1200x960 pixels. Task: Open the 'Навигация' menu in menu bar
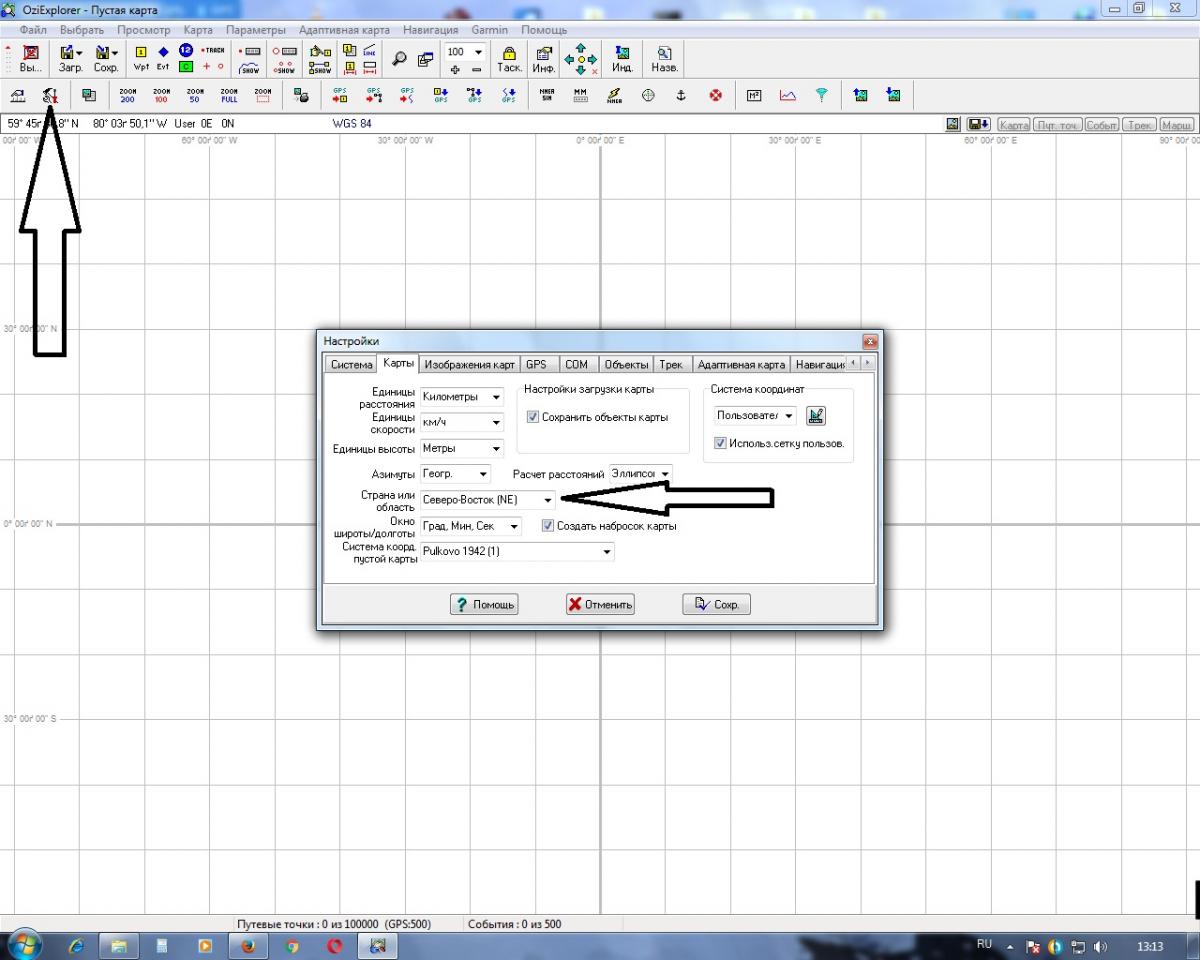pos(430,30)
